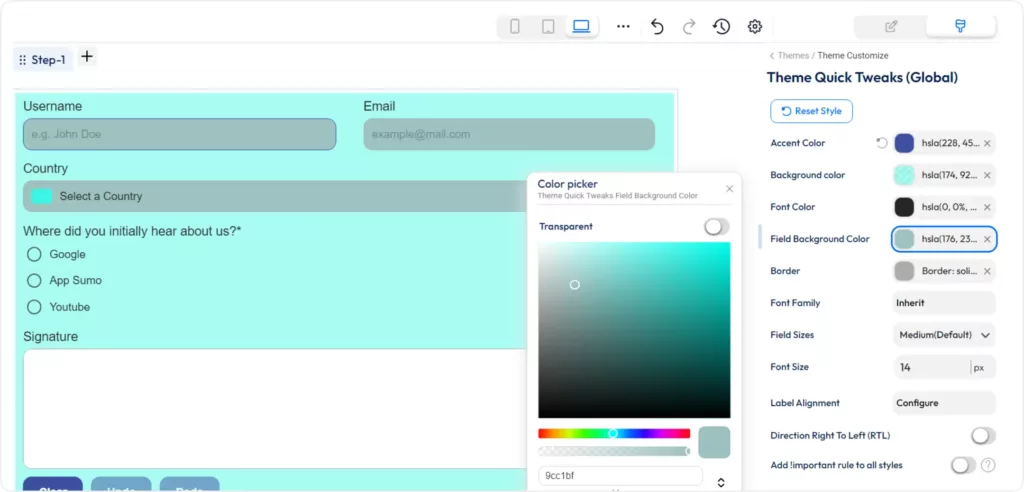
Task: Select the App Sumo radio option
Action: 34,280
